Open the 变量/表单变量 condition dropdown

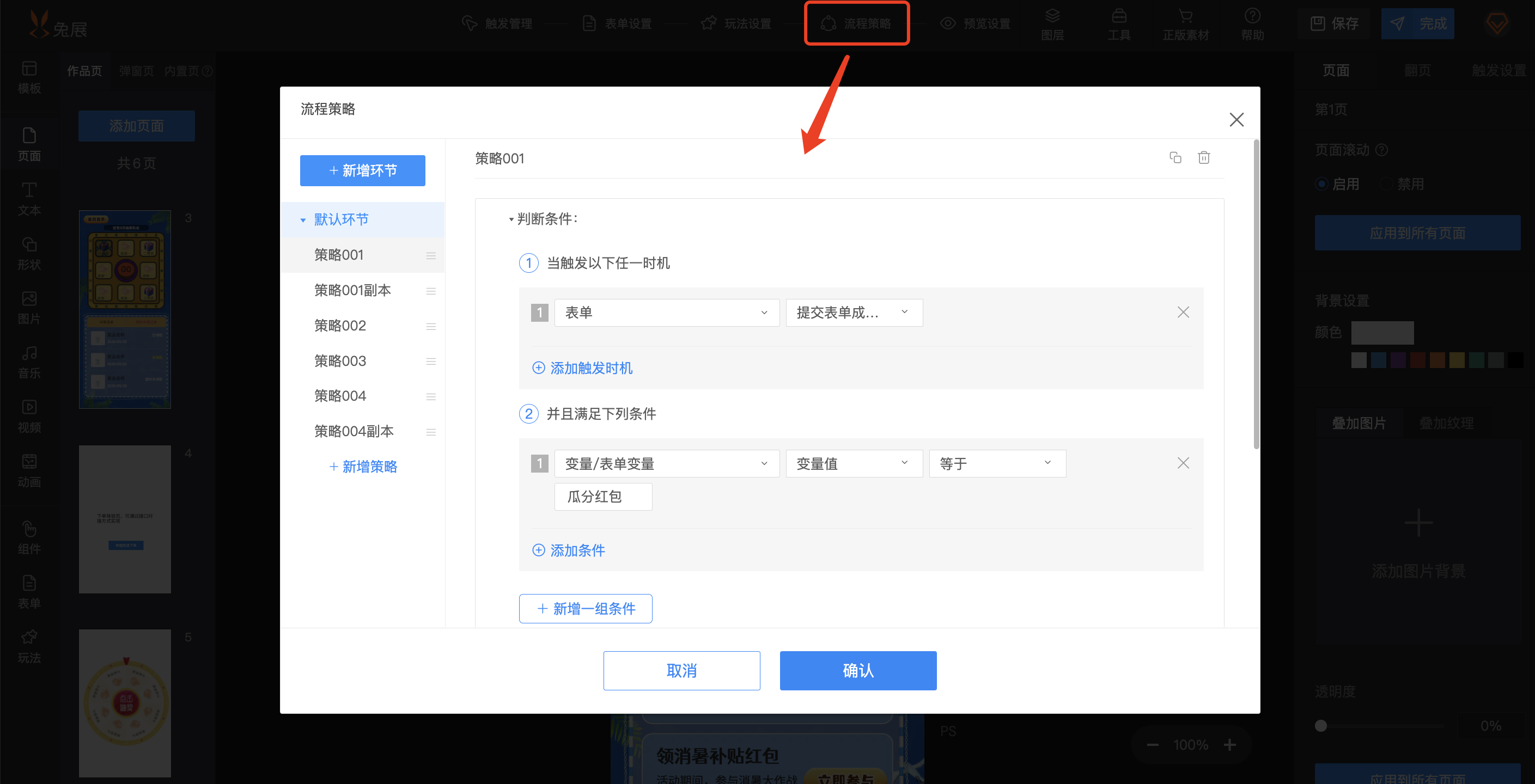667,463
